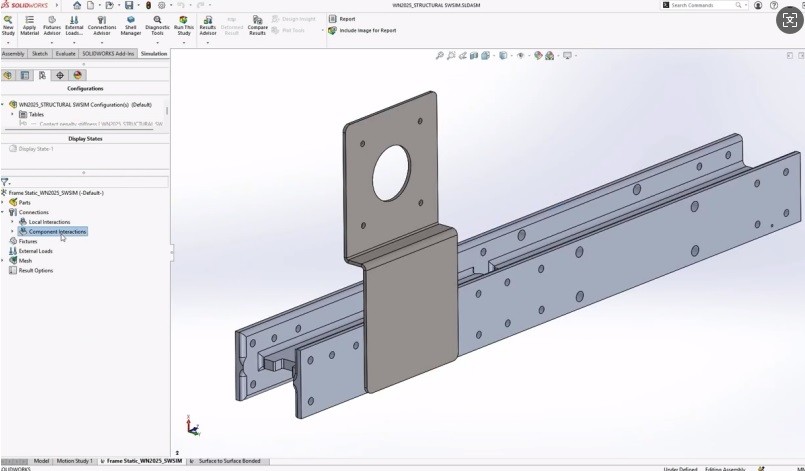The height and width of the screenshot is (471, 805).
Task: Toggle Section View
Action: [x=474, y=55]
